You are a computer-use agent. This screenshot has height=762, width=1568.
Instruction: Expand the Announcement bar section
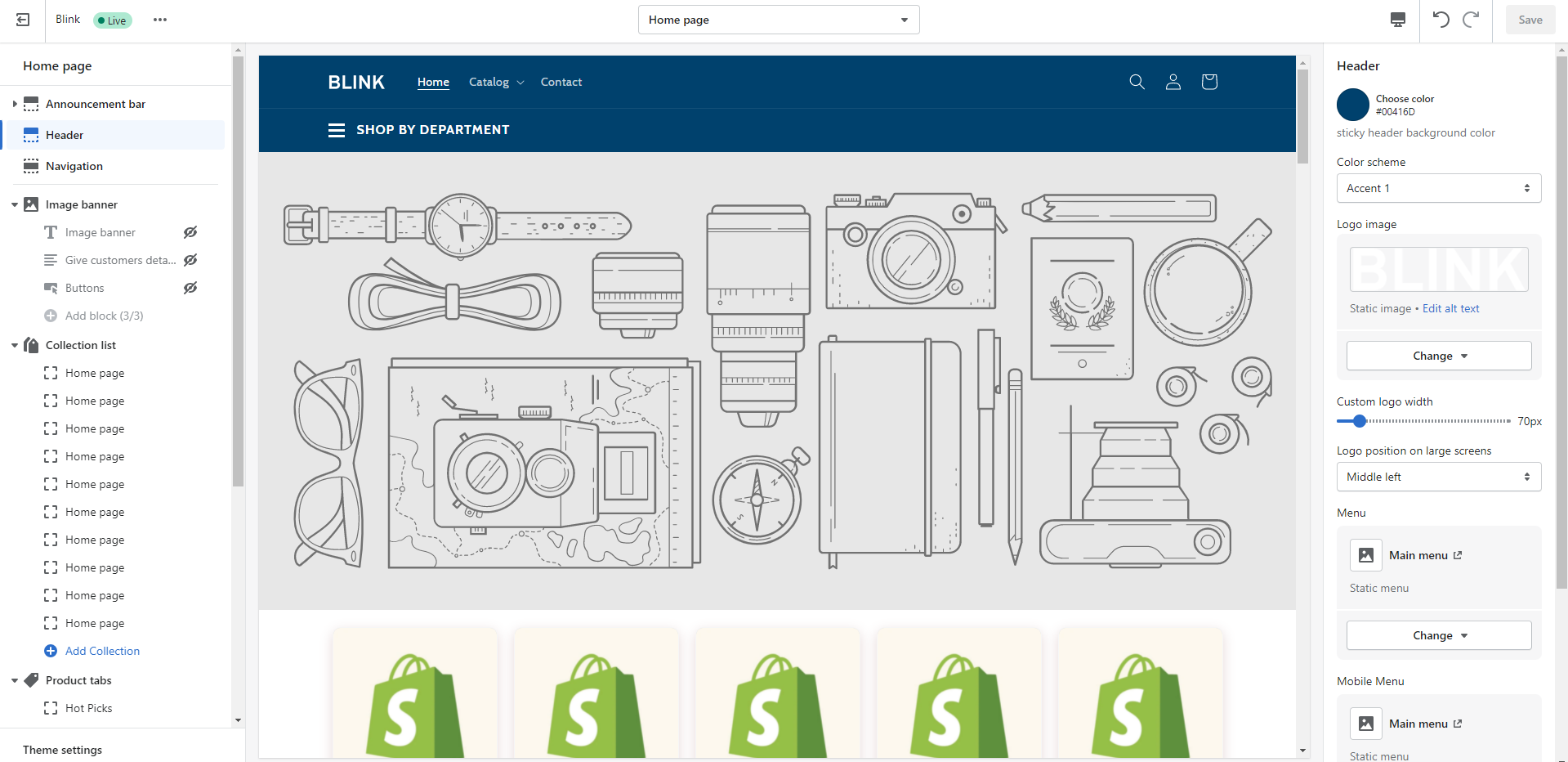(x=13, y=104)
